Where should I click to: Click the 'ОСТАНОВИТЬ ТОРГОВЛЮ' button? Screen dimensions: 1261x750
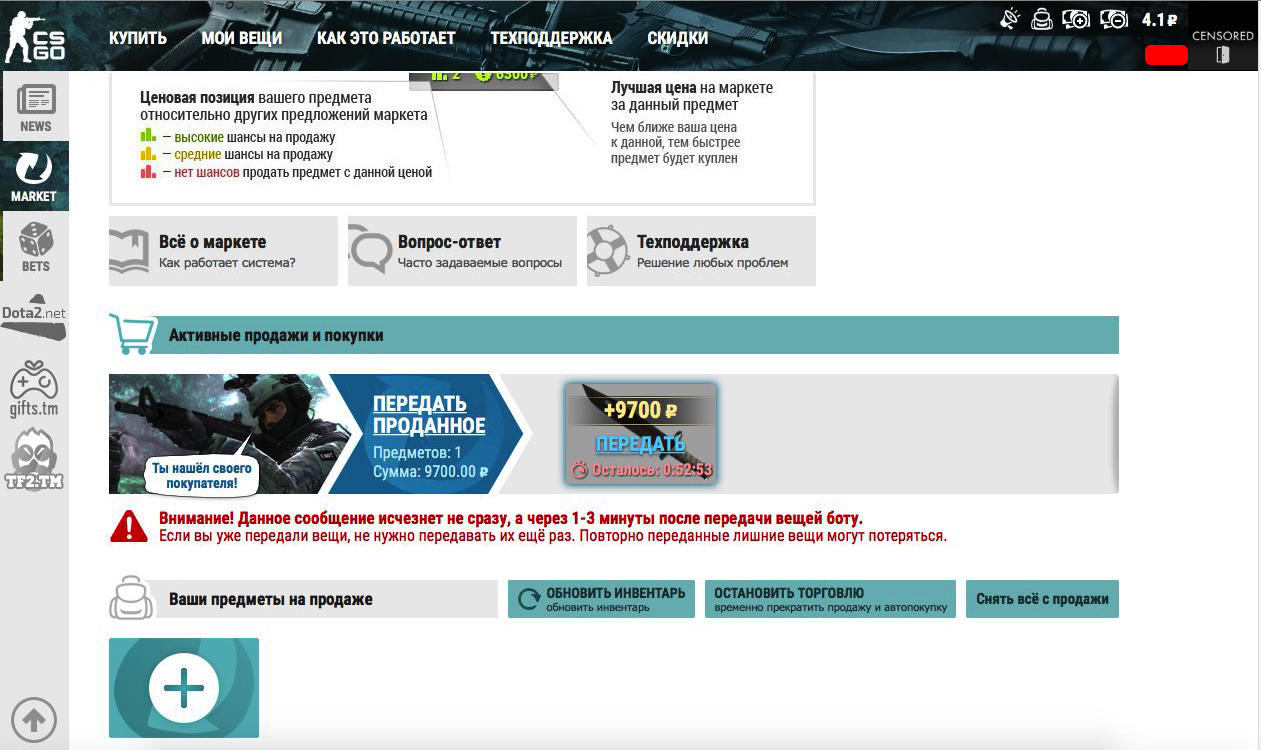830,599
